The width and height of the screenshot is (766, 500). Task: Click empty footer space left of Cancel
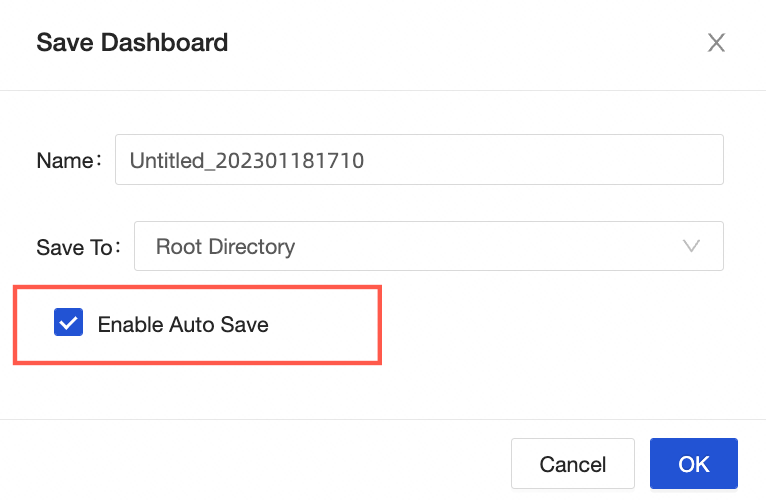[x=250, y=464]
